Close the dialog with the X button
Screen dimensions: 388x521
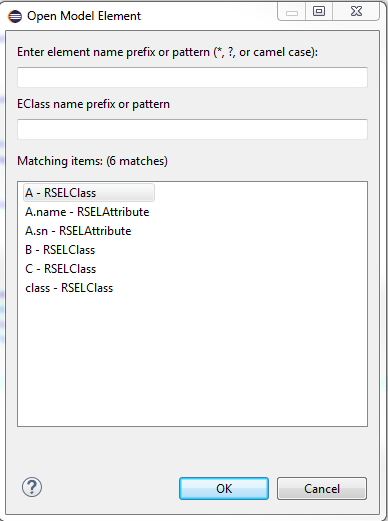[356, 12]
